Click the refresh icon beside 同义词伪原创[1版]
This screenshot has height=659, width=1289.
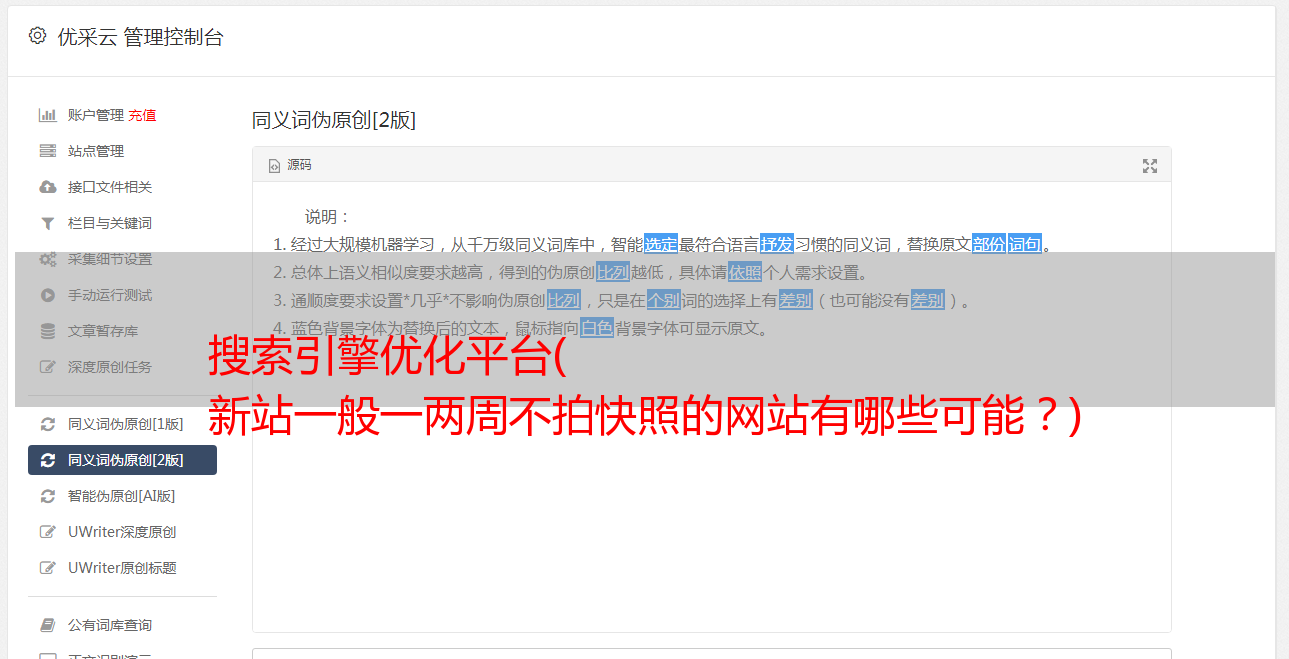47,424
